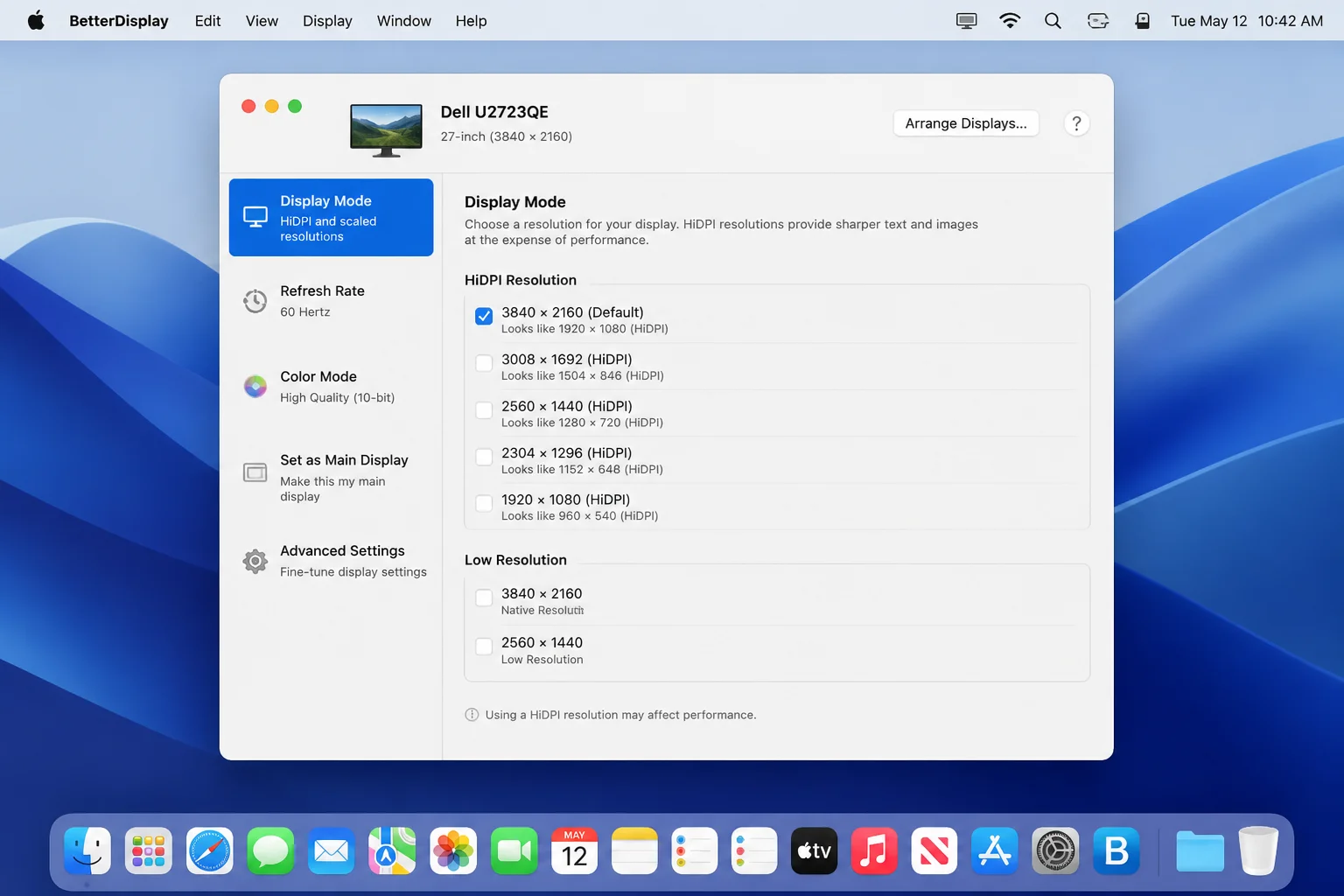Viewport: 1344px width, 896px height.
Task: Open the Edit menu
Action: pos(207,21)
